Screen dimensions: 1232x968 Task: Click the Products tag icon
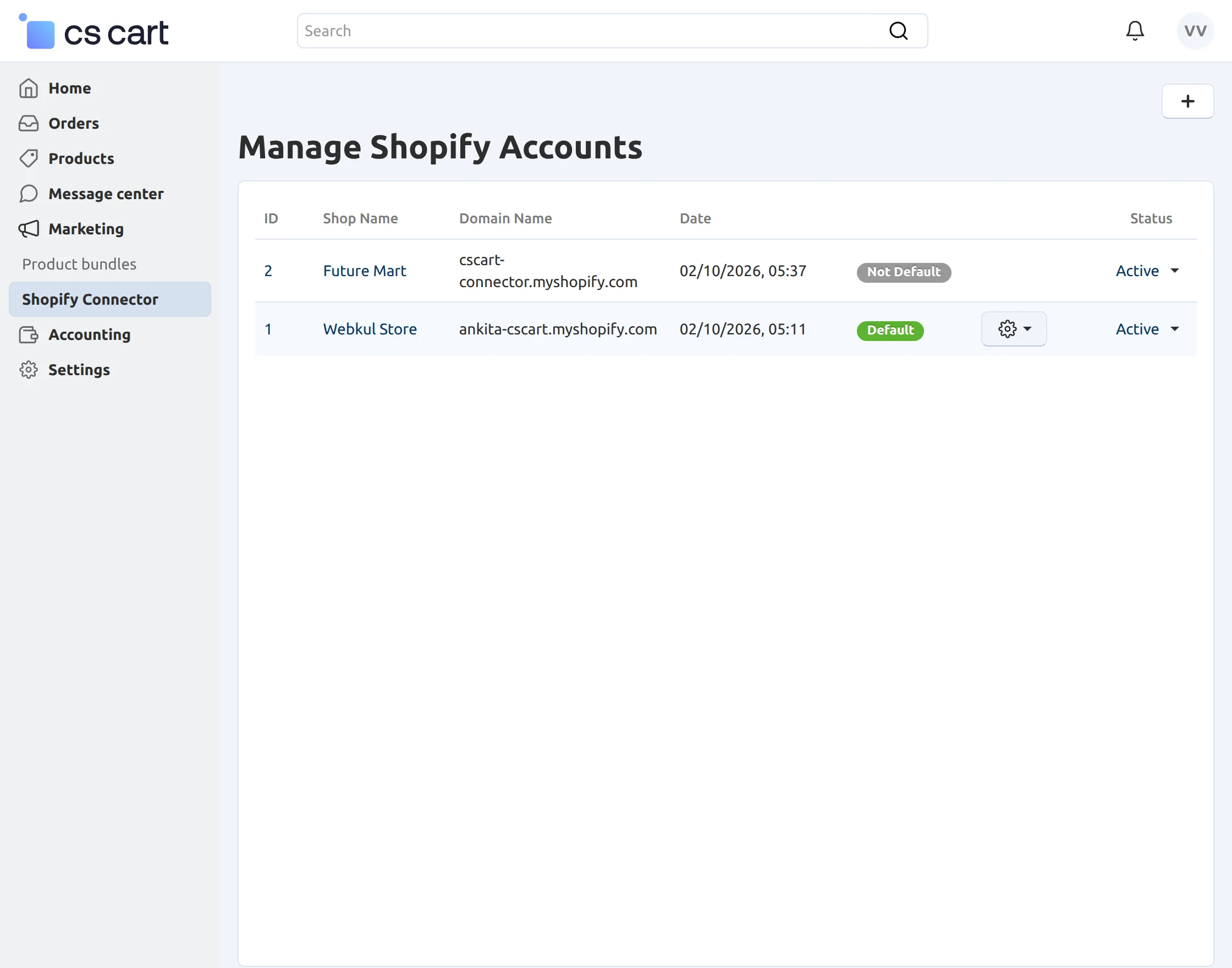pos(29,159)
